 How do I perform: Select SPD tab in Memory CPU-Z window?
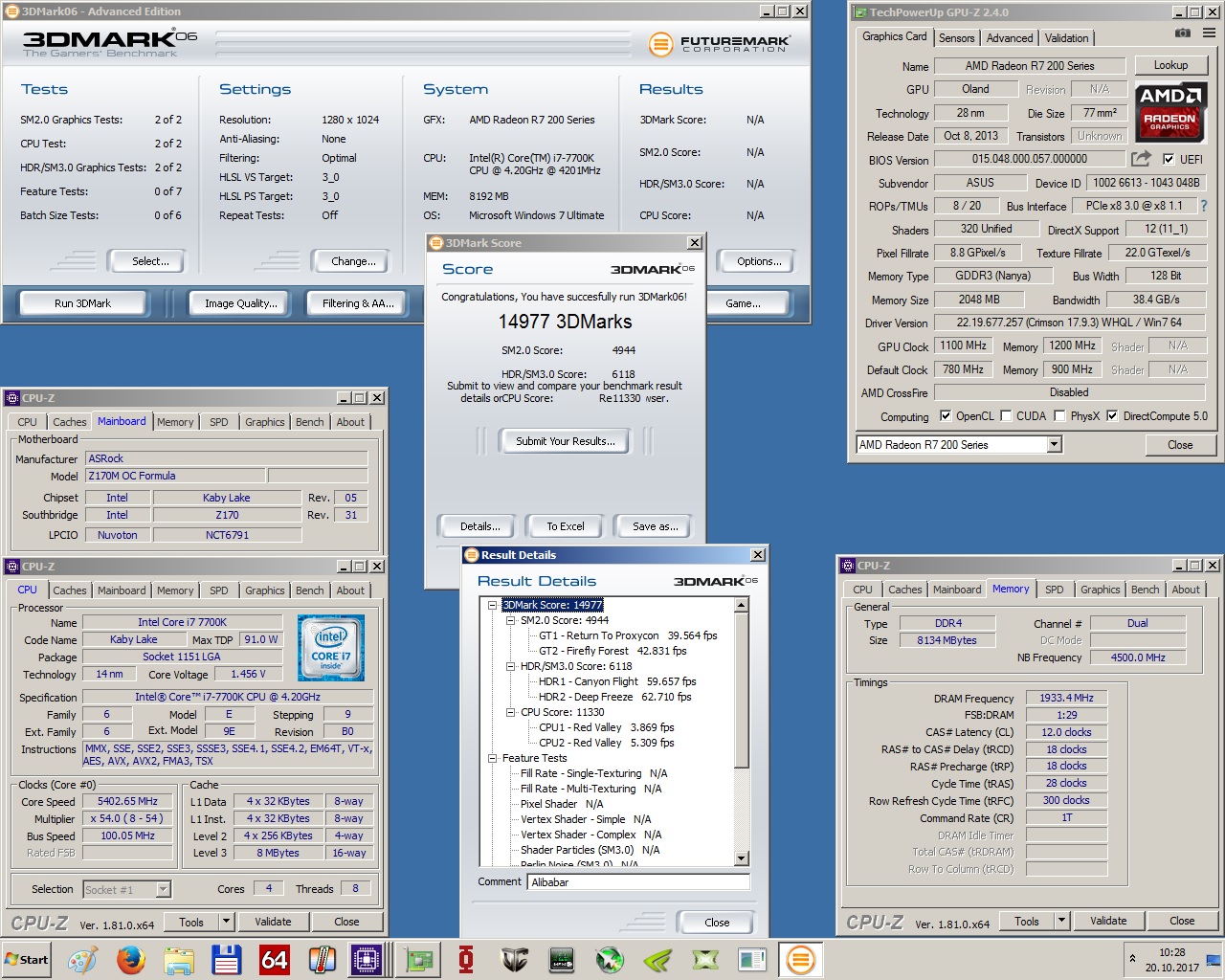pos(1054,590)
